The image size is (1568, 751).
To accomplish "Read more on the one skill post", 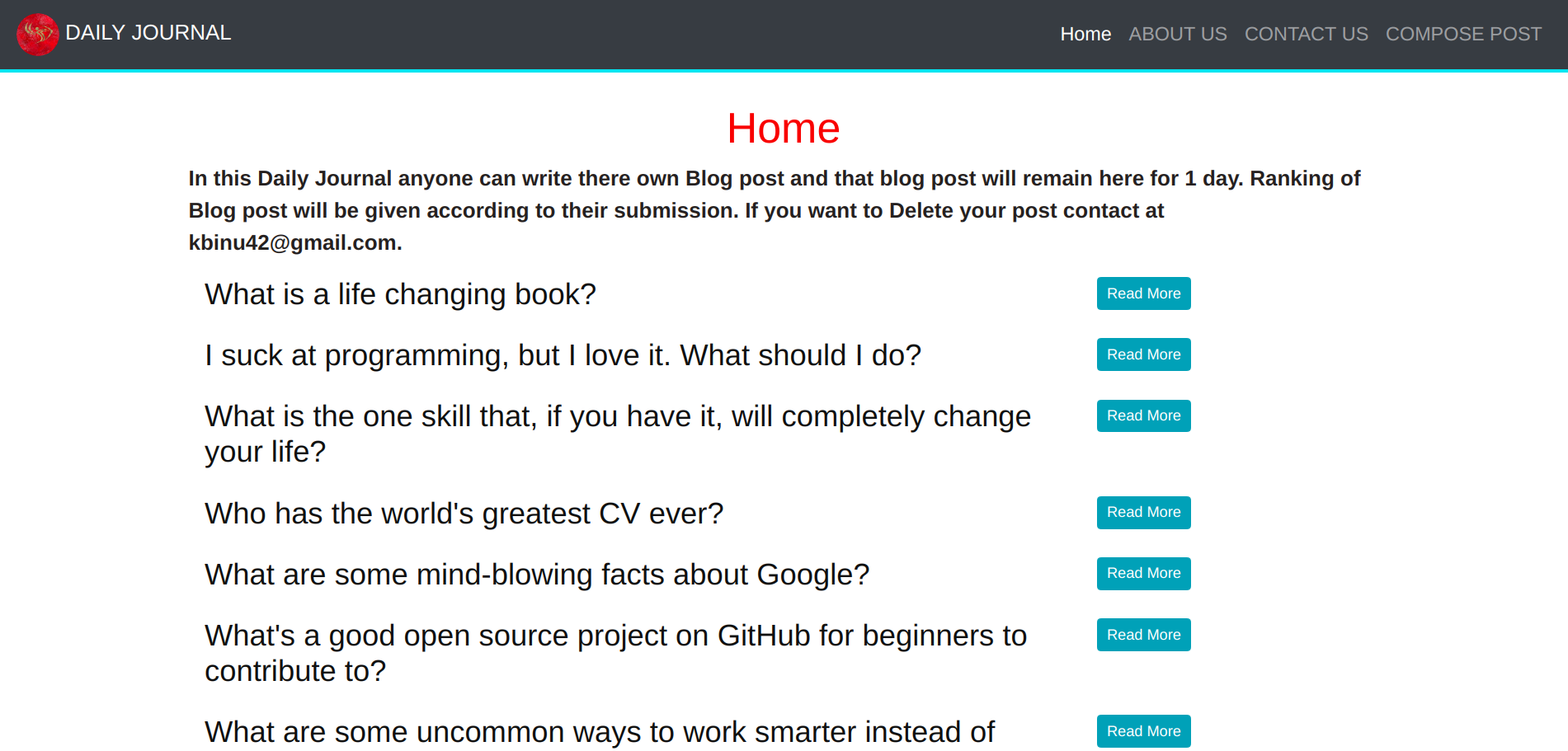I will [x=1143, y=415].
